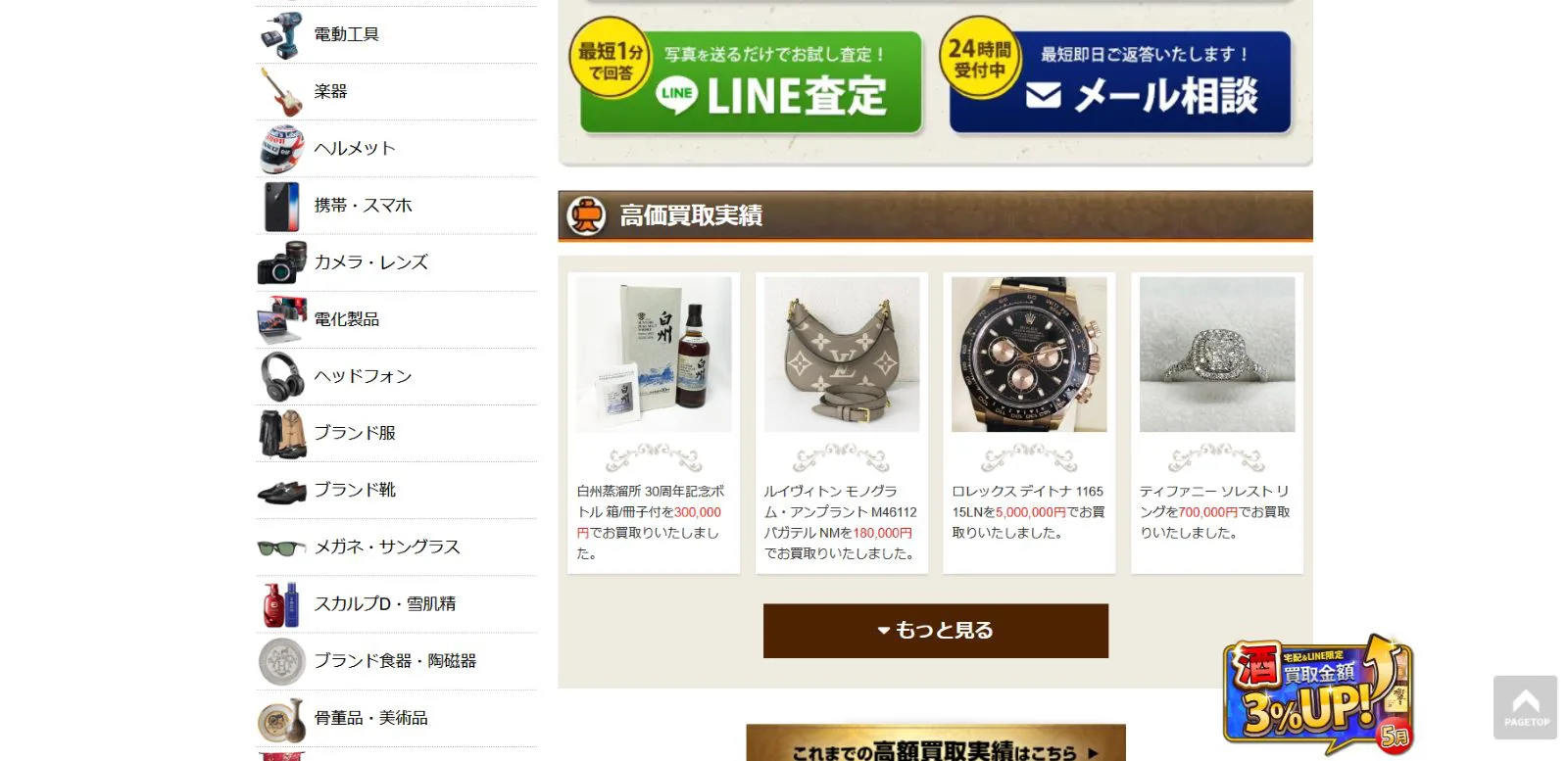Click the electric drill icon for 電動工具
Screen dimensions: 1568x761
click(282, 35)
